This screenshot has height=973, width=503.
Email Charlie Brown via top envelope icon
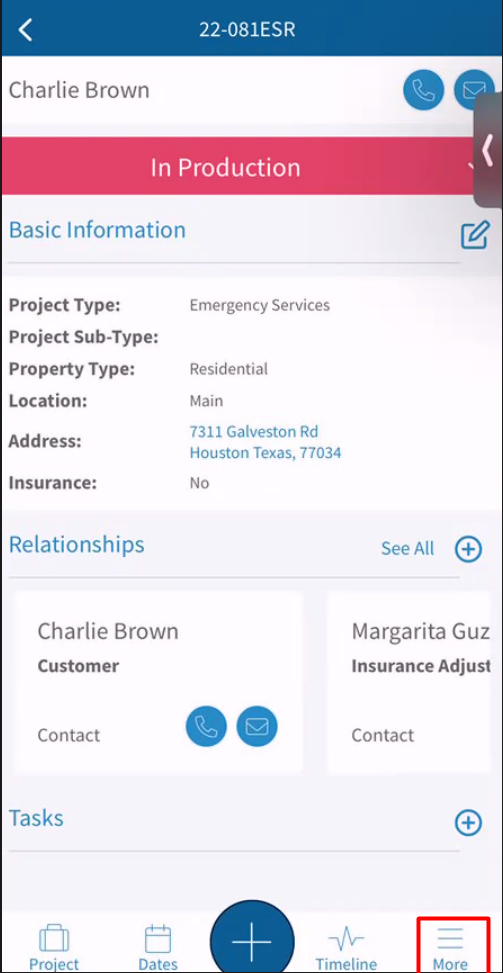point(474,91)
